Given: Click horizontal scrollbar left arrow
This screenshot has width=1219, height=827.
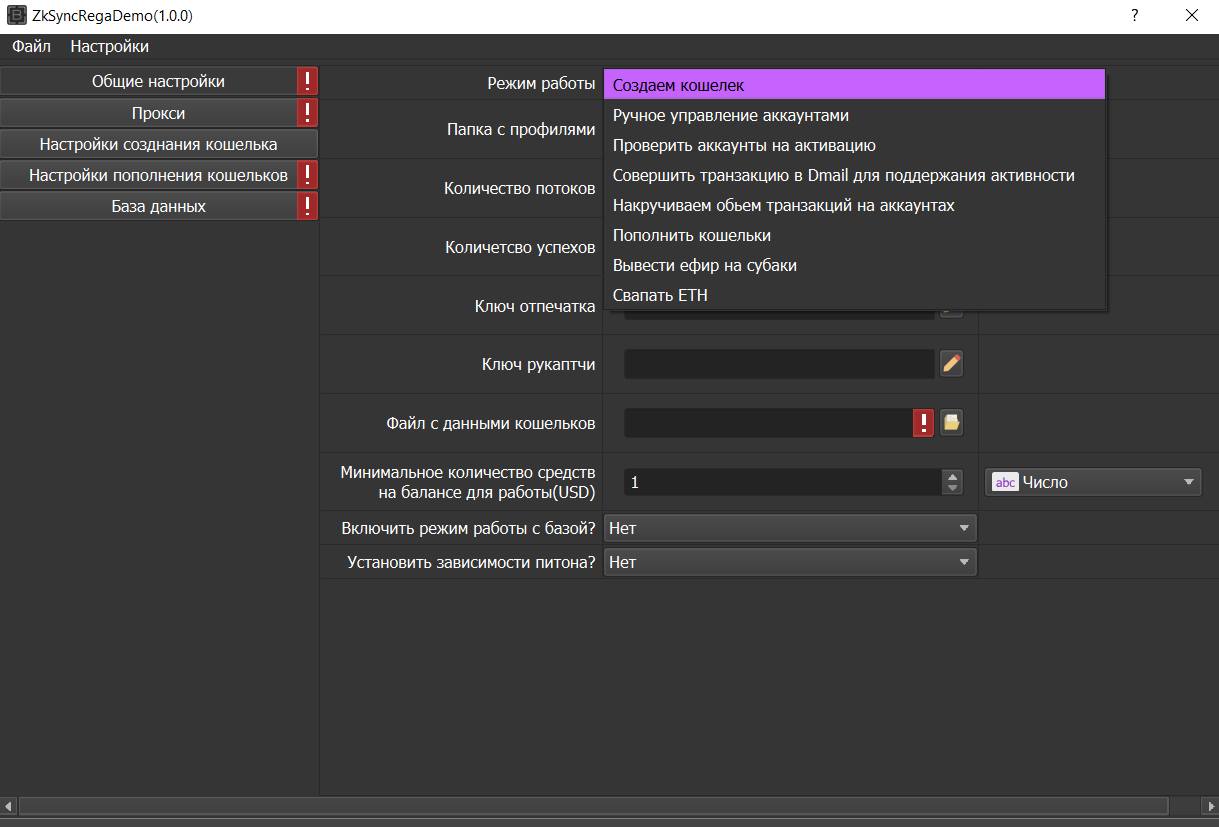Looking at the screenshot, I should coord(9,806).
